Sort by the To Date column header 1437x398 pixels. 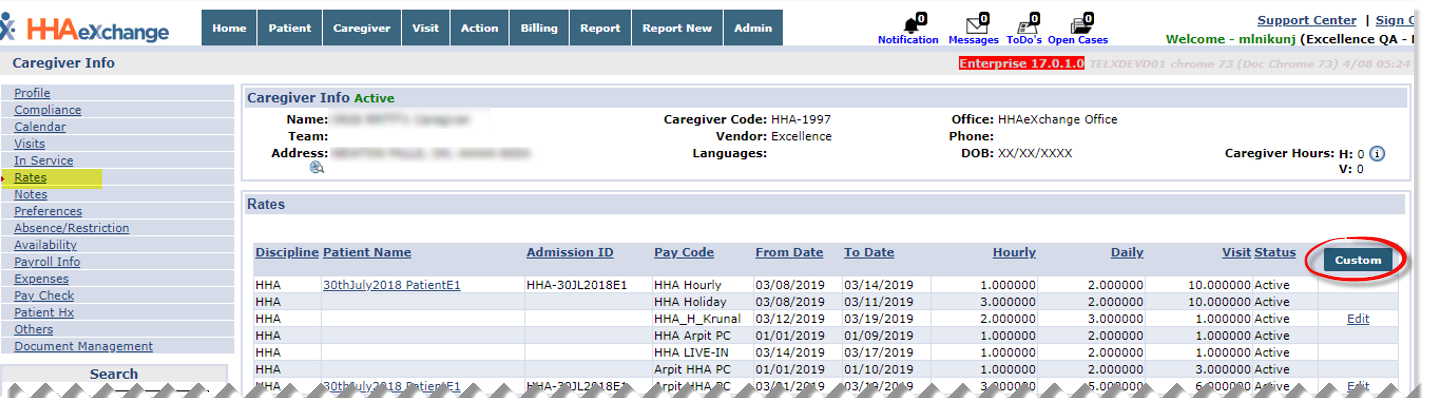869,253
